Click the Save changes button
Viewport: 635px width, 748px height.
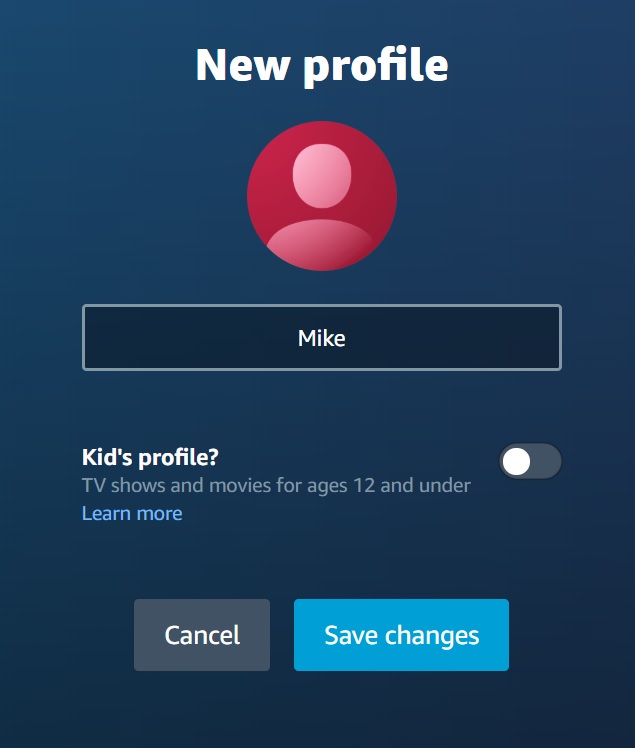pos(401,635)
